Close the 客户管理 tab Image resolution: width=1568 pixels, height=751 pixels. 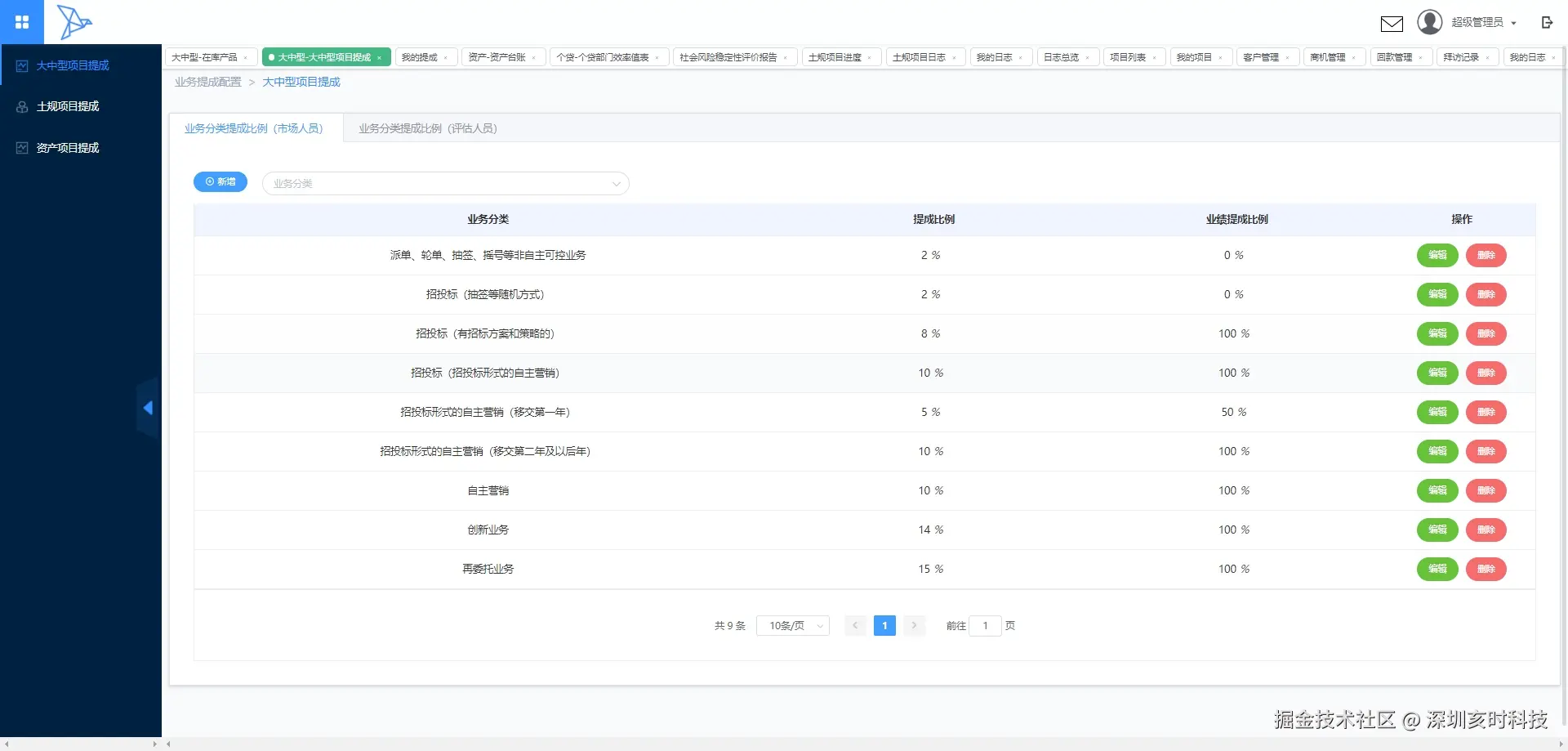1287,57
